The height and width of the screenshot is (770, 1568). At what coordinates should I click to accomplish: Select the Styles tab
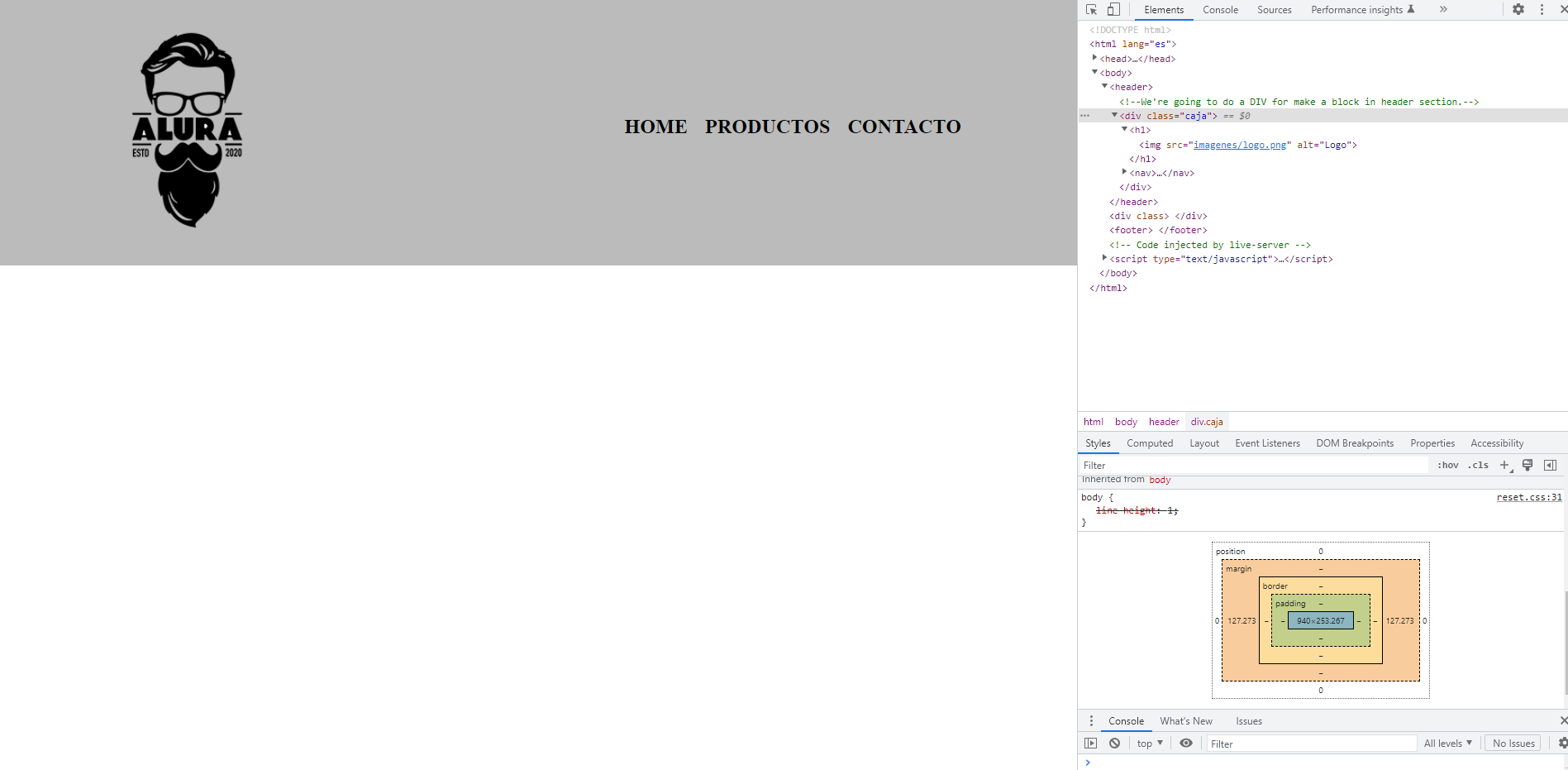1098,443
